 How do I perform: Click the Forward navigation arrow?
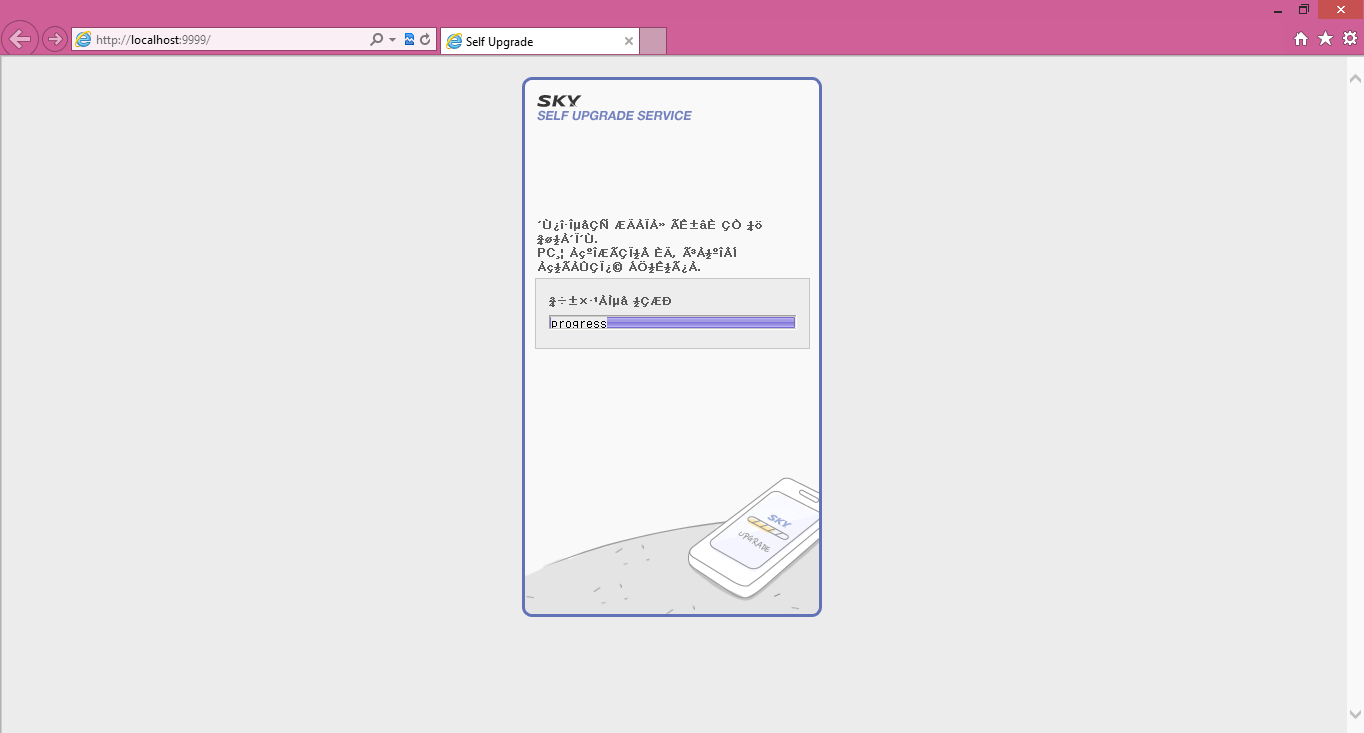(55, 40)
